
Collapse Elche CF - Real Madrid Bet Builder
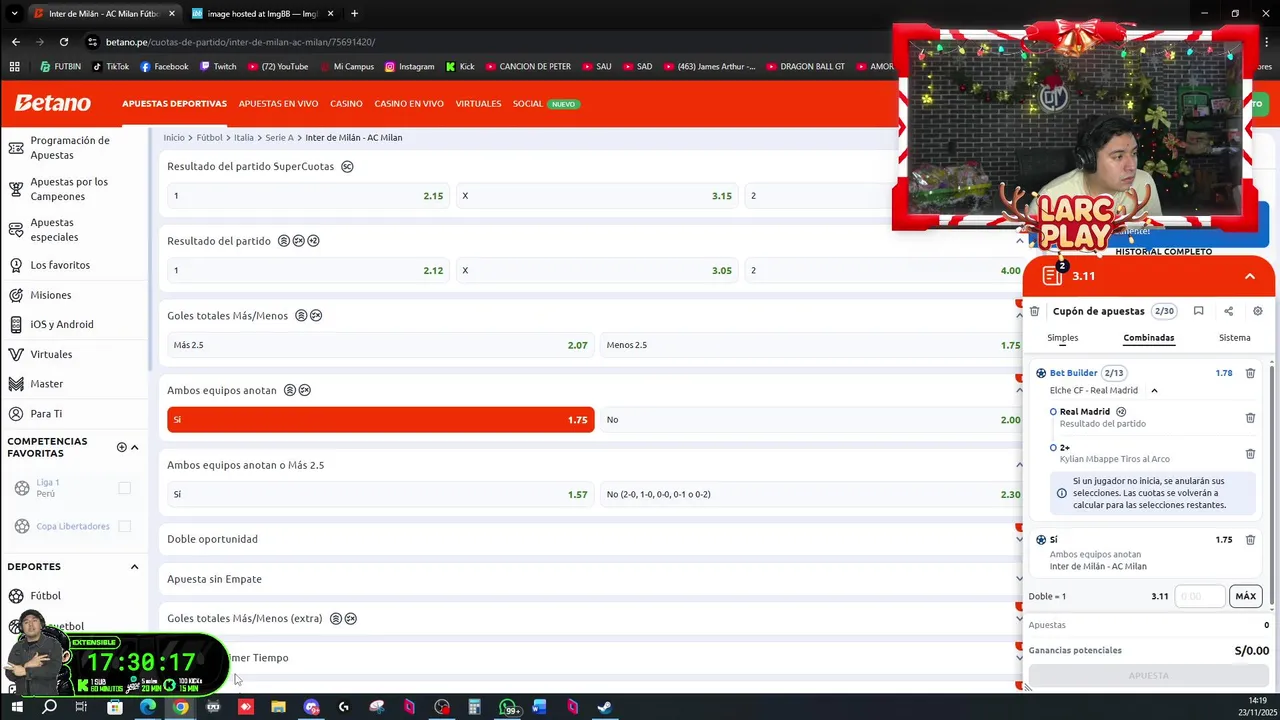tap(1154, 391)
